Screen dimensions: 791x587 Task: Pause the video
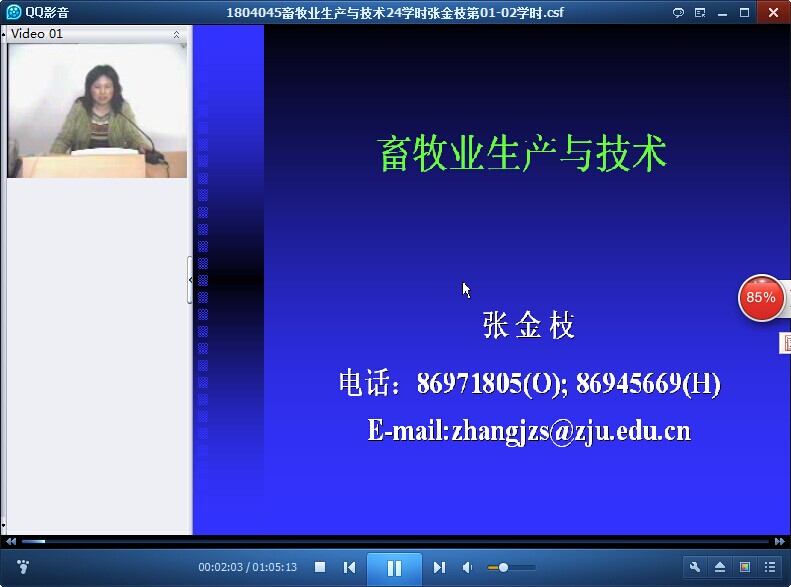[394, 568]
